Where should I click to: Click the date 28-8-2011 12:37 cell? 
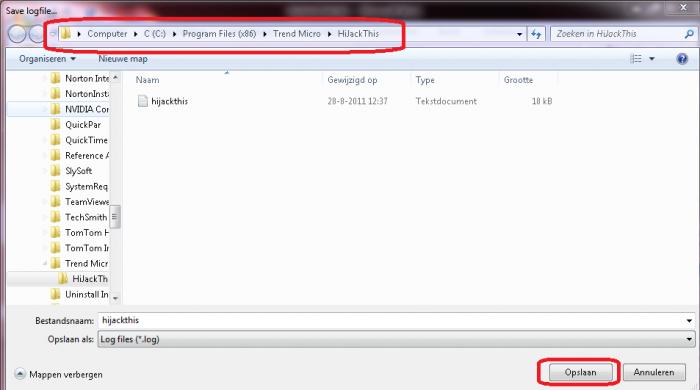pyautogui.click(x=357, y=101)
